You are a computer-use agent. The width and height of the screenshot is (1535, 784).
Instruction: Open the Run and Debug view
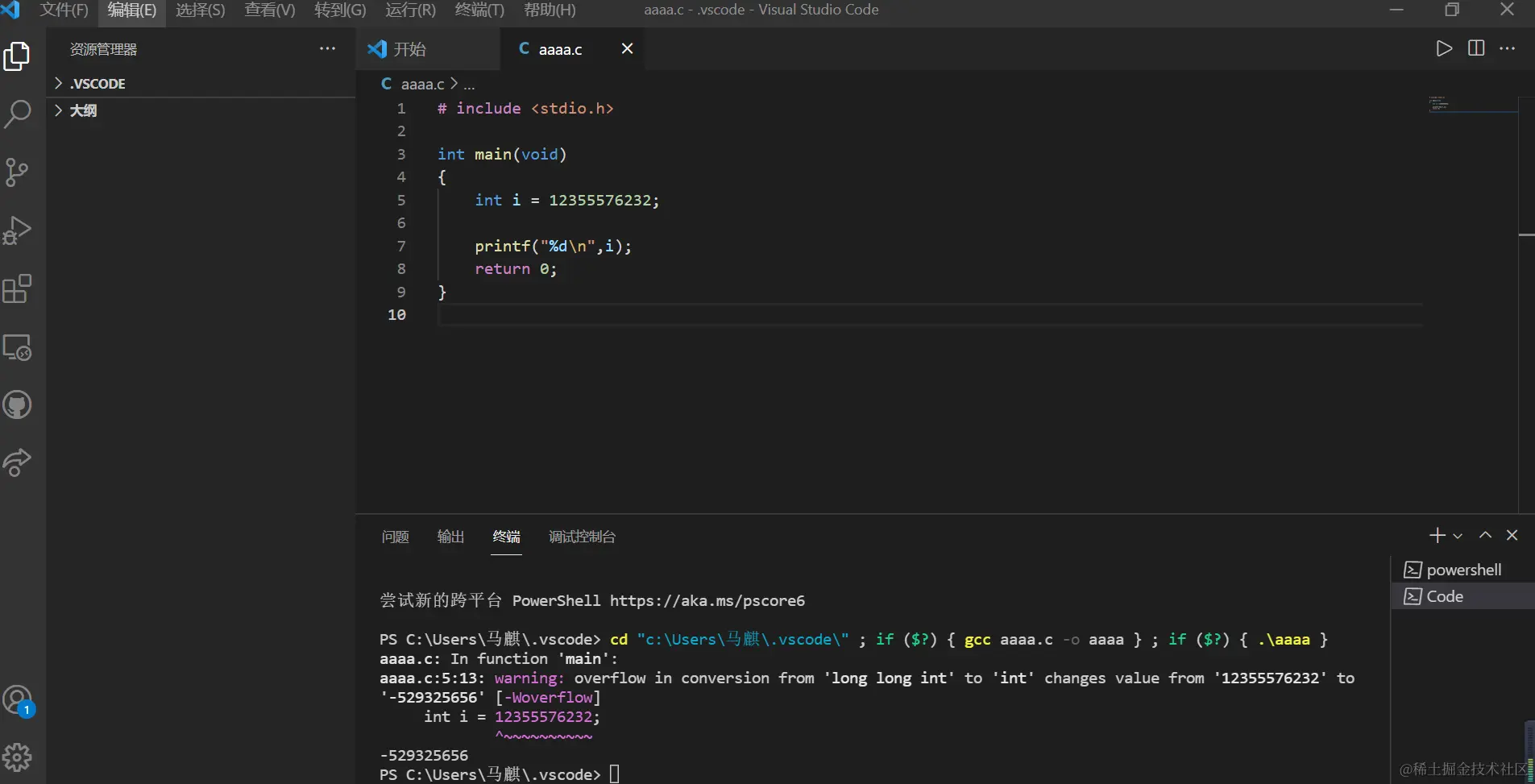point(17,230)
